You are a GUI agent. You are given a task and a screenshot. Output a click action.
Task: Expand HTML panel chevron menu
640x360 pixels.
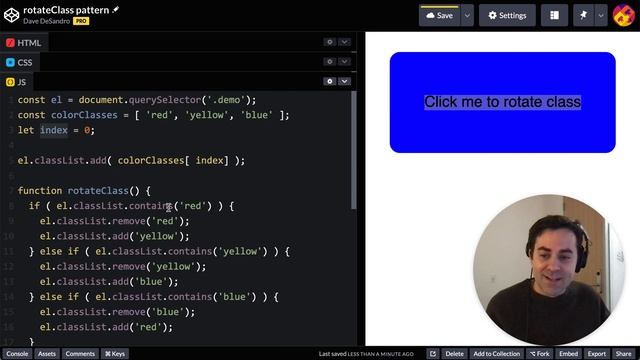coord(344,42)
